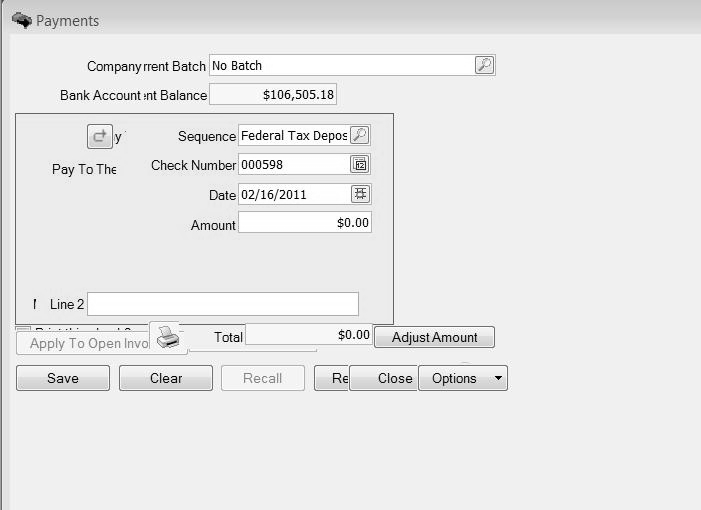Viewport: 701px width, 510px height.
Task: Click the Recall button
Action: 261,378
